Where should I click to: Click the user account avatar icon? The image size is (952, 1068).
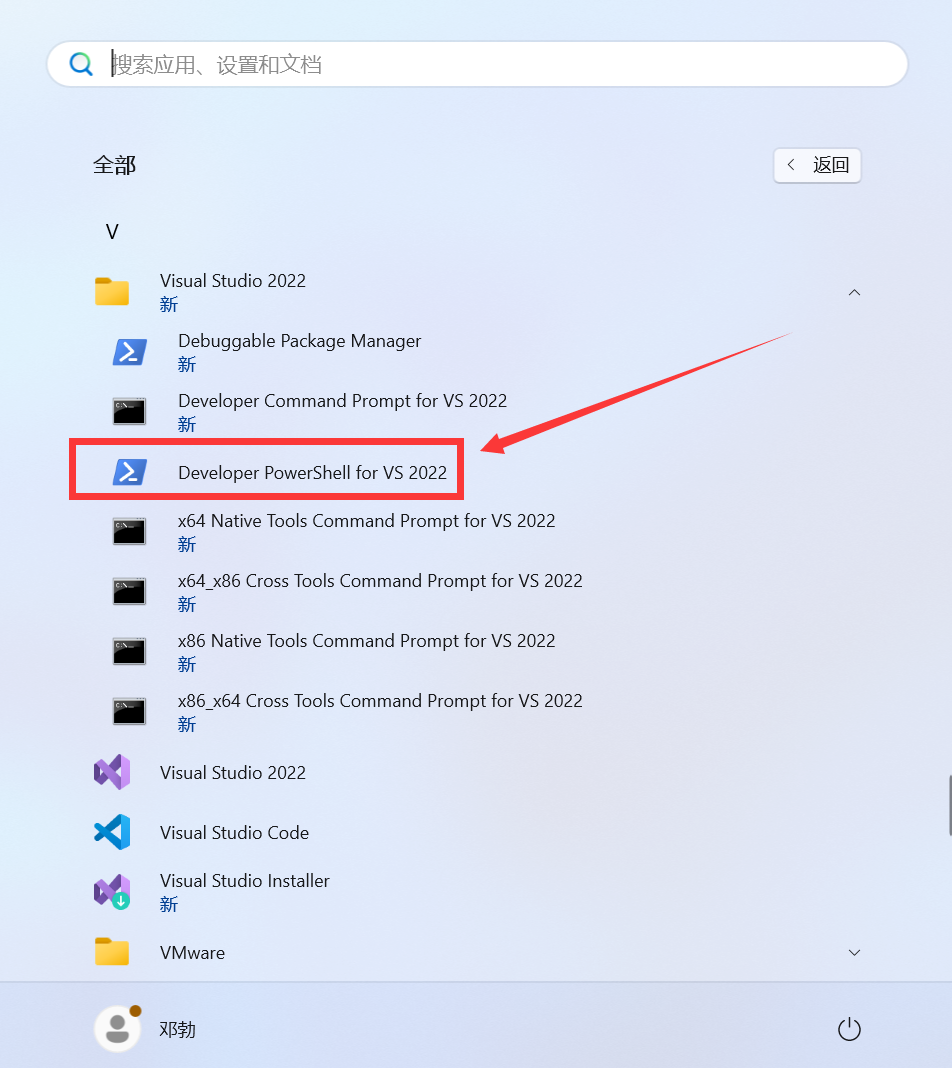point(117,1028)
